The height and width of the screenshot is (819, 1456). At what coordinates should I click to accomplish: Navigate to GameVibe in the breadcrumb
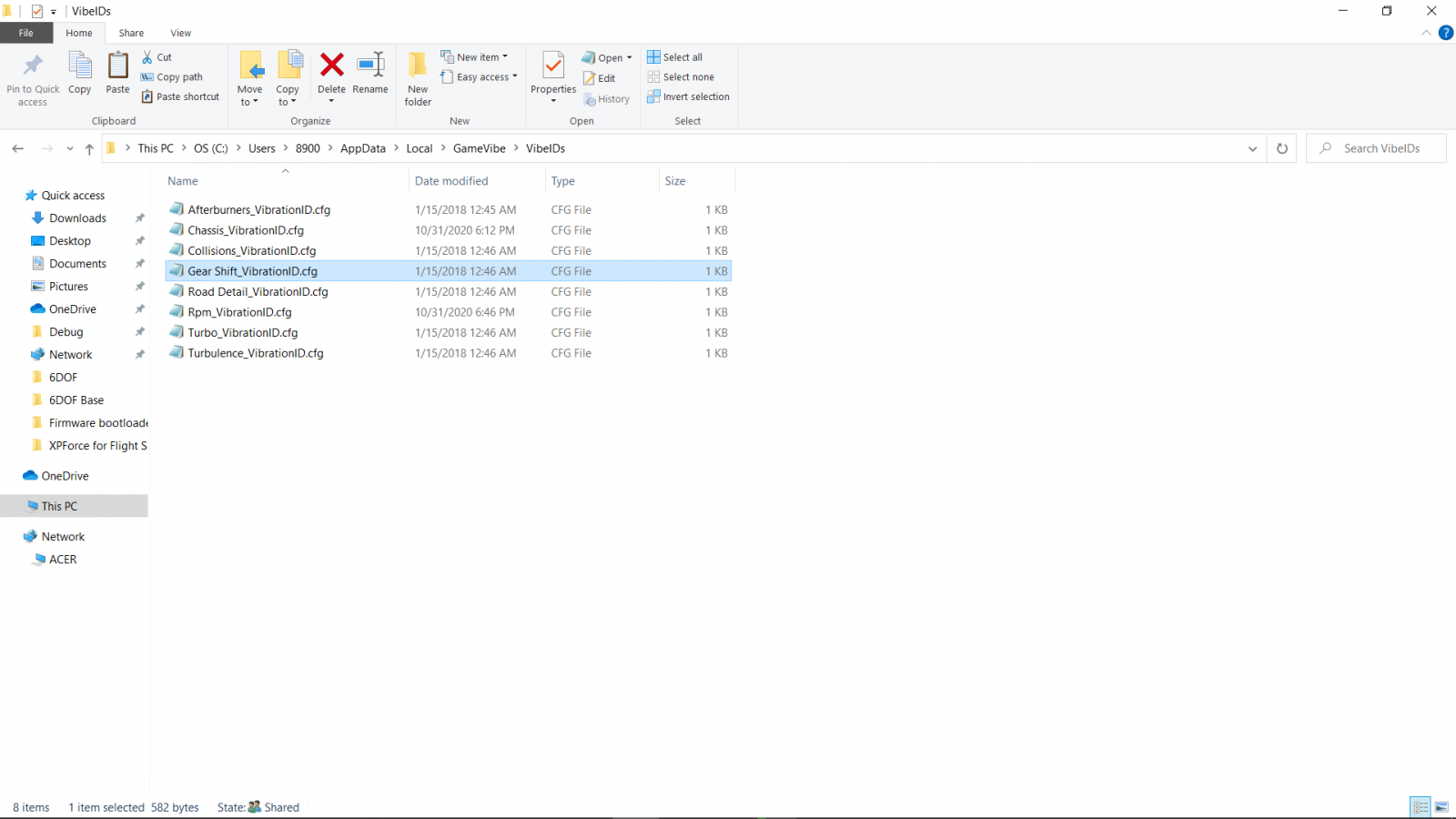coord(480,148)
